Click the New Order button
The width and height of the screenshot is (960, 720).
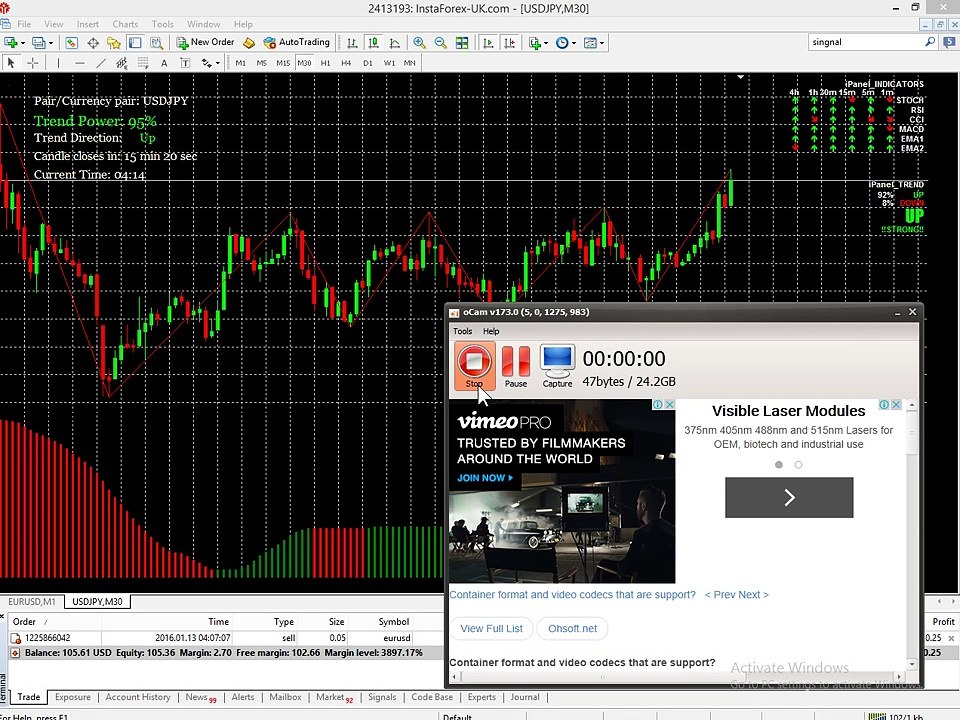click(x=205, y=42)
